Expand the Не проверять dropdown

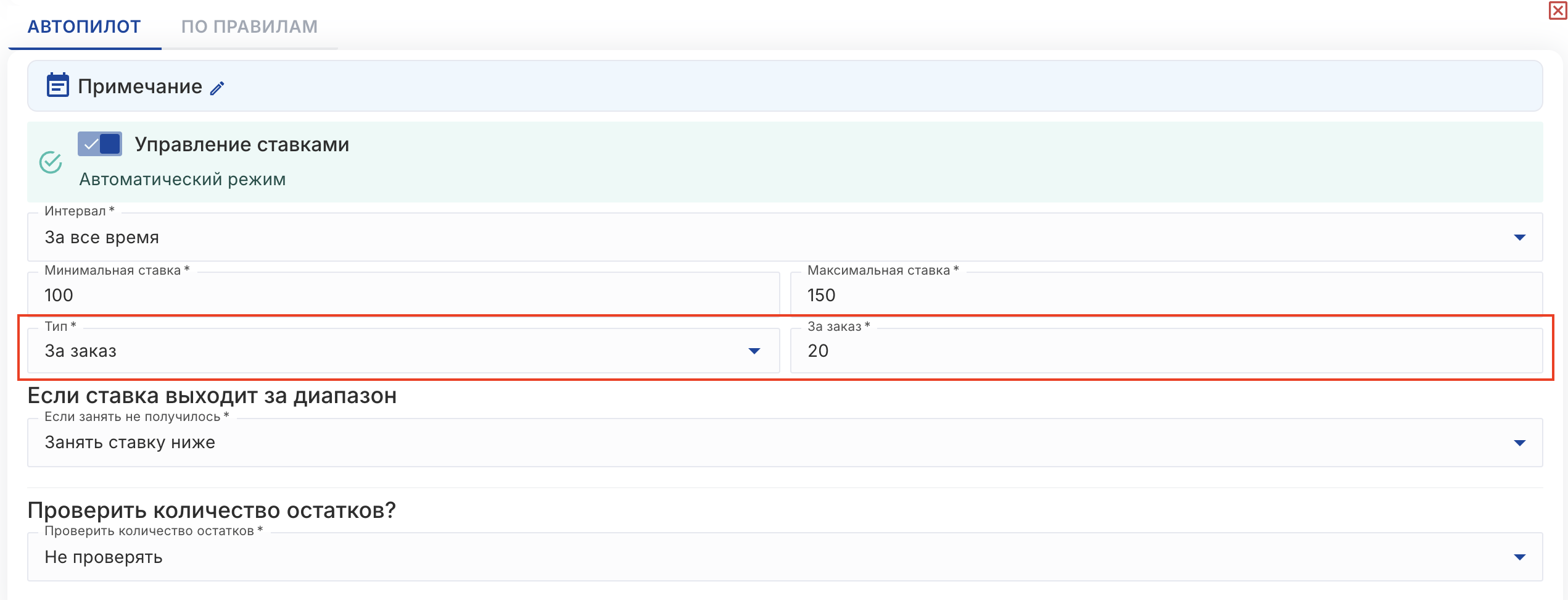740,557
